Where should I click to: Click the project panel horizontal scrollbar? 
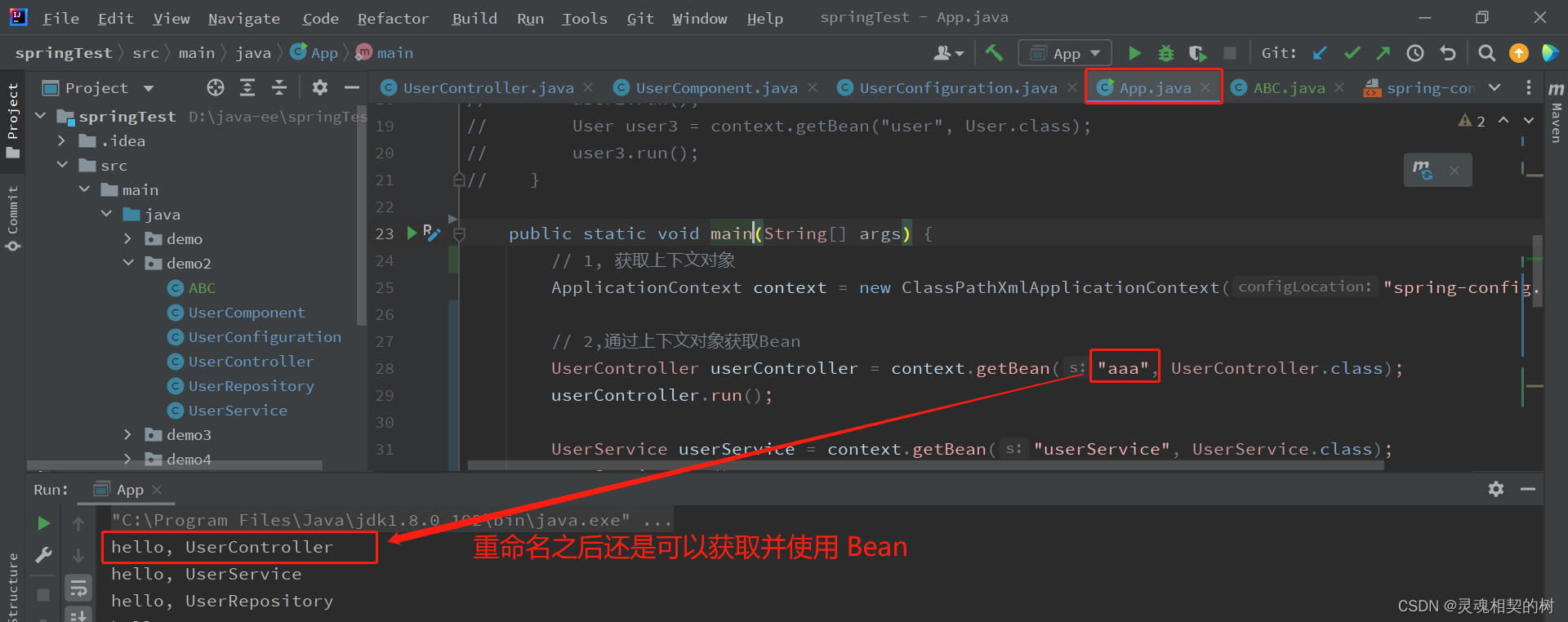(174, 466)
